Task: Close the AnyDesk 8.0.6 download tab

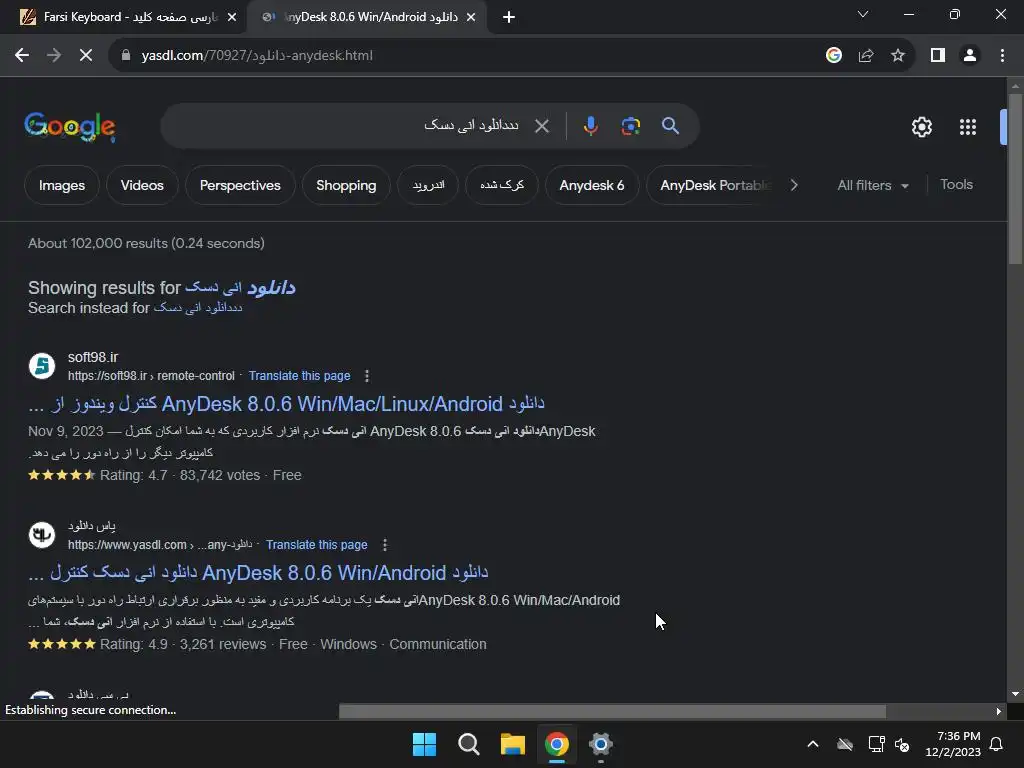Action: [471, 18]
